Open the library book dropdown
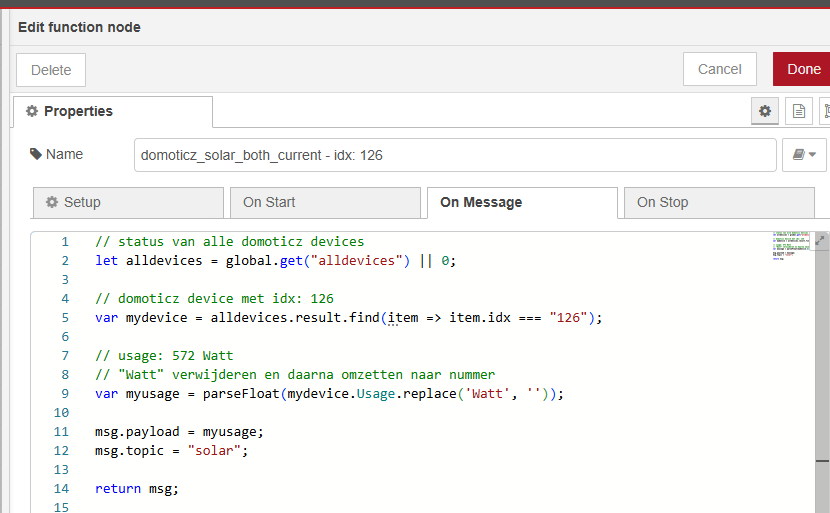The width and height of the screenshot is (830, 513). (804, 155)
